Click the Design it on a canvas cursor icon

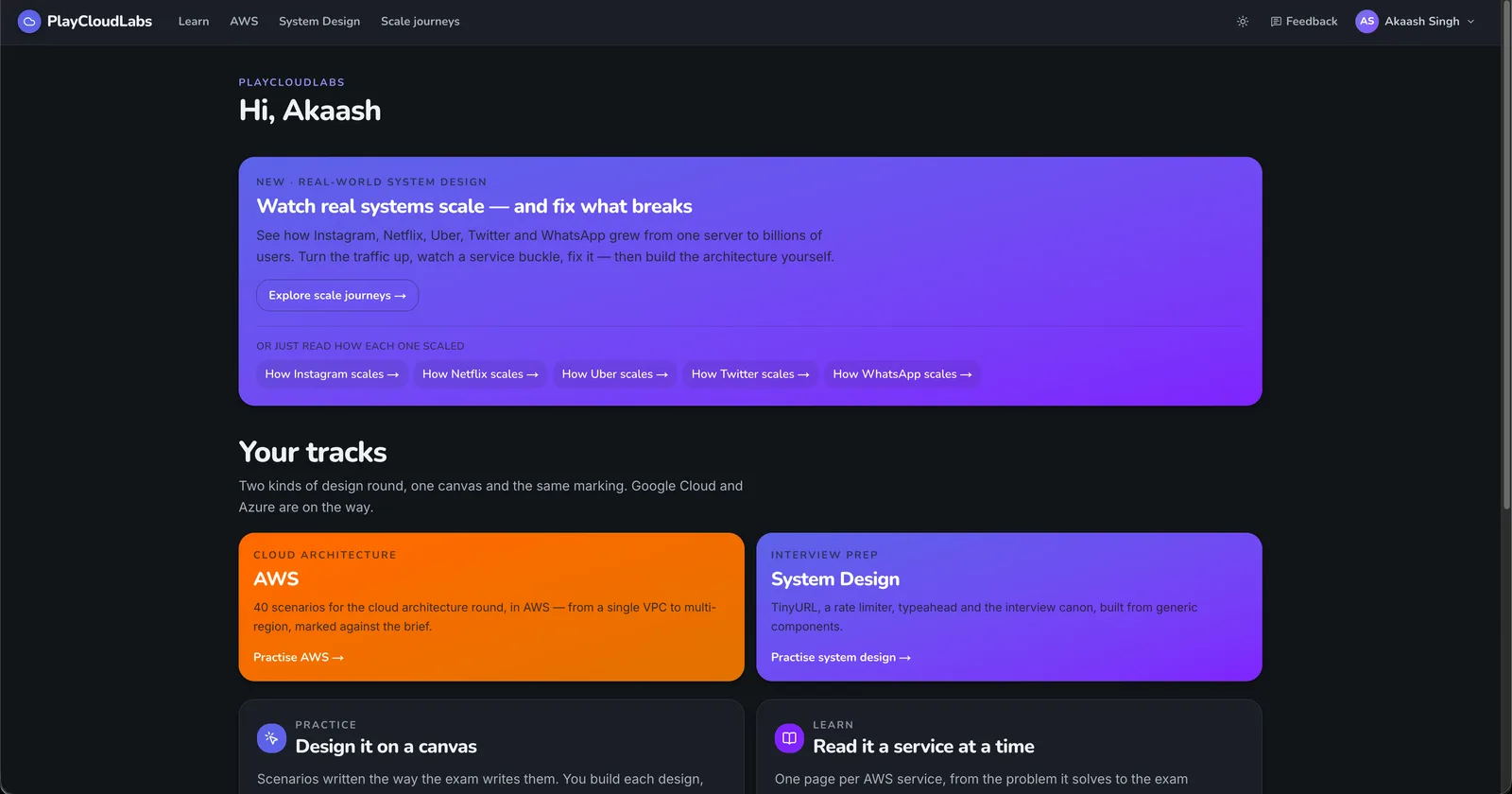click(x=271, y=738)
